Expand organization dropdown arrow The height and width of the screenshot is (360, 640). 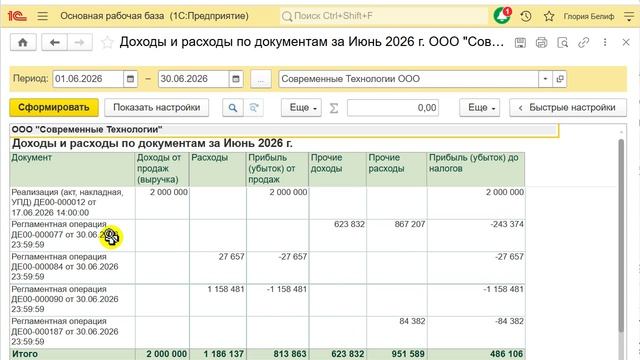(545, 79)
